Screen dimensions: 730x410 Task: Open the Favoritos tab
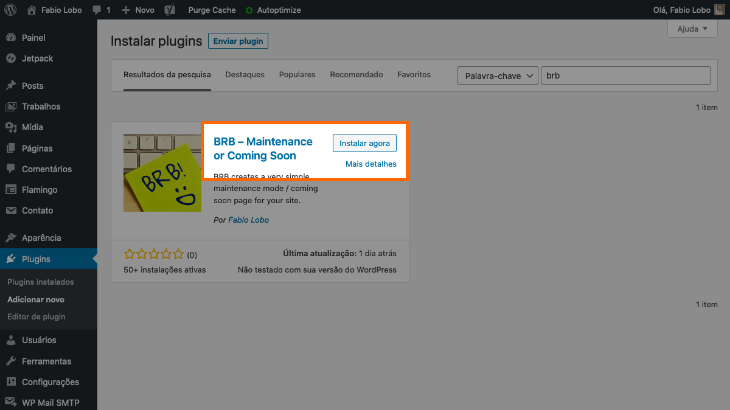point(414,74)
